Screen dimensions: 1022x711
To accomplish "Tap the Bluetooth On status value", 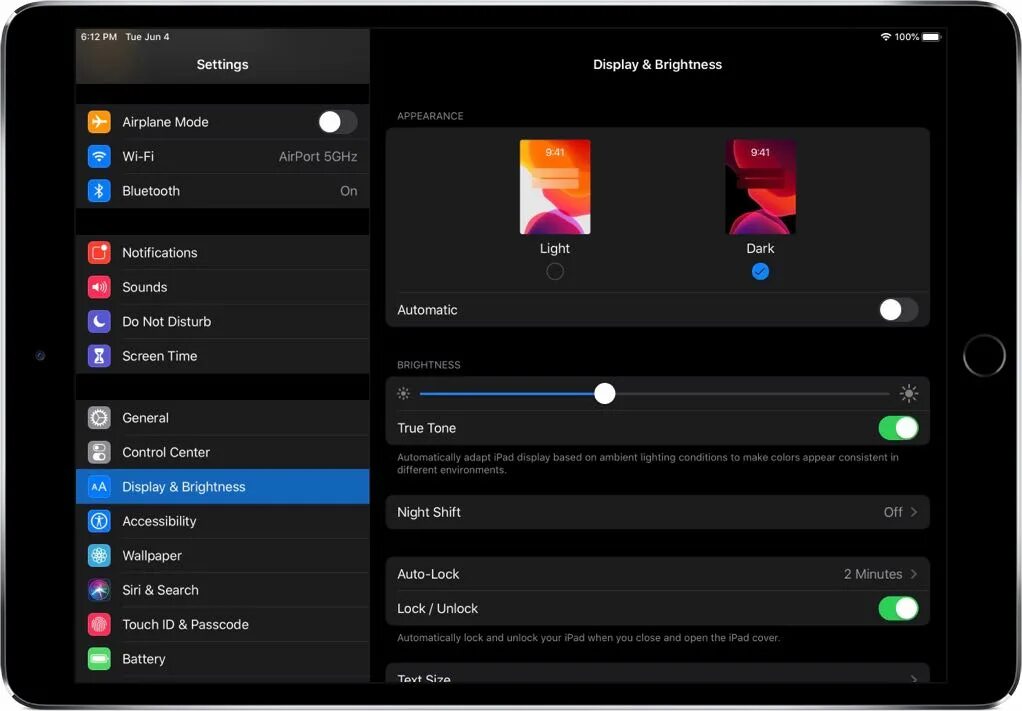I will (349, 191).
